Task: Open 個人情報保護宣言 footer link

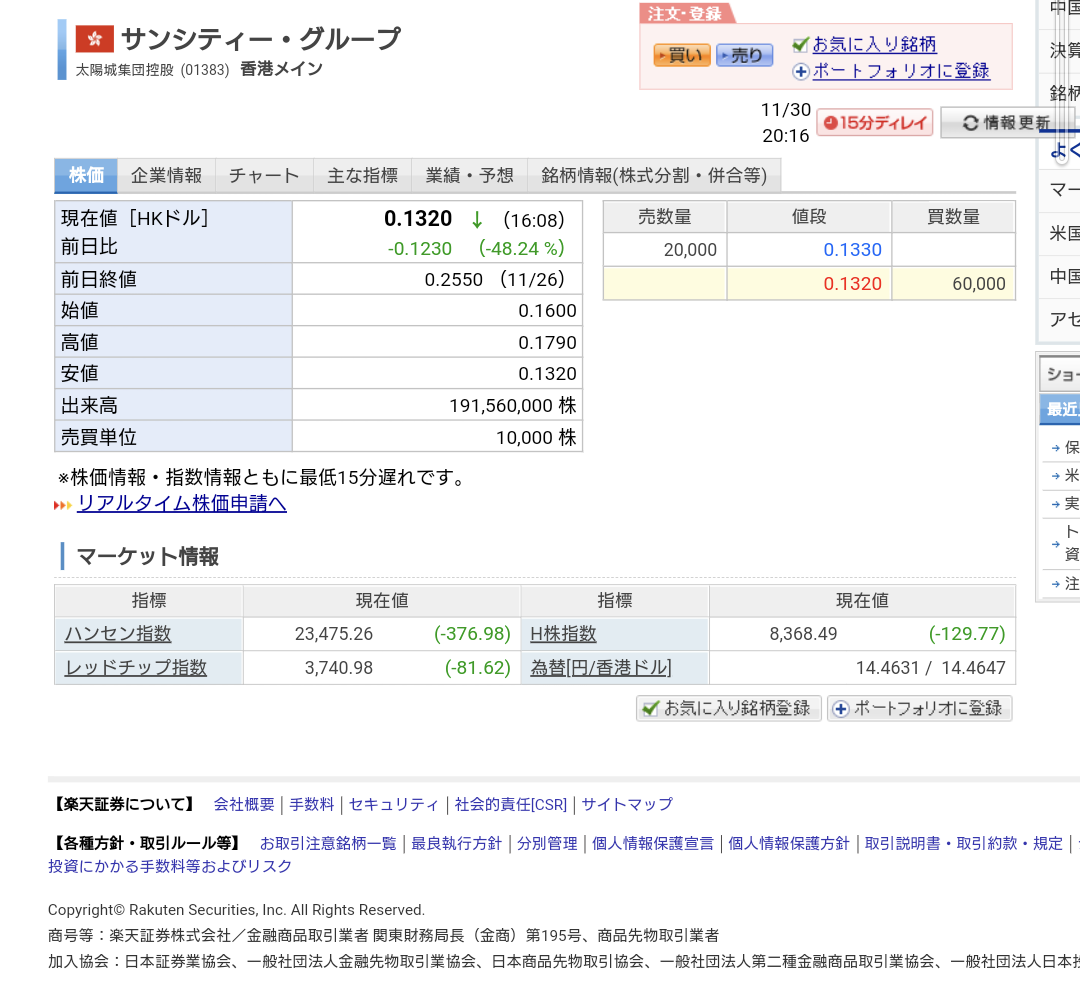Action: pos(652,844)
